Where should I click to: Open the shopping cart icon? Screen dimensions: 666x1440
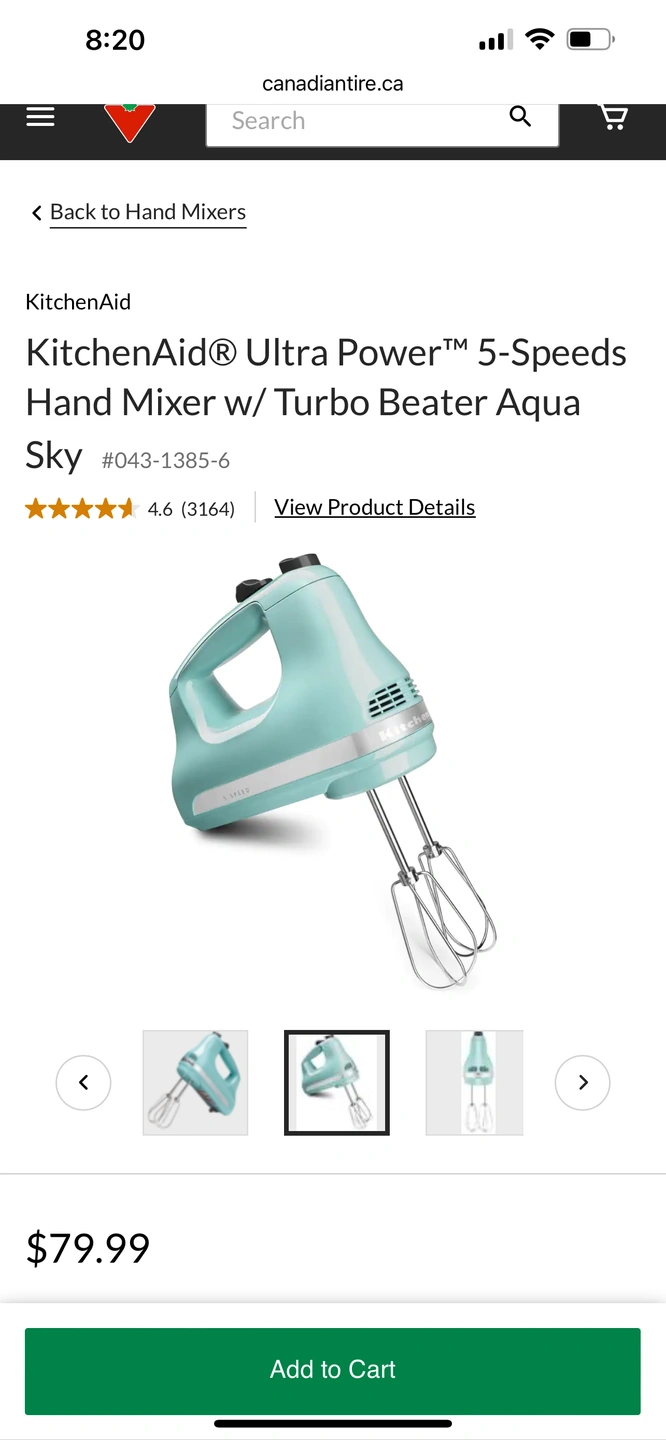click(x=613, y=117)
